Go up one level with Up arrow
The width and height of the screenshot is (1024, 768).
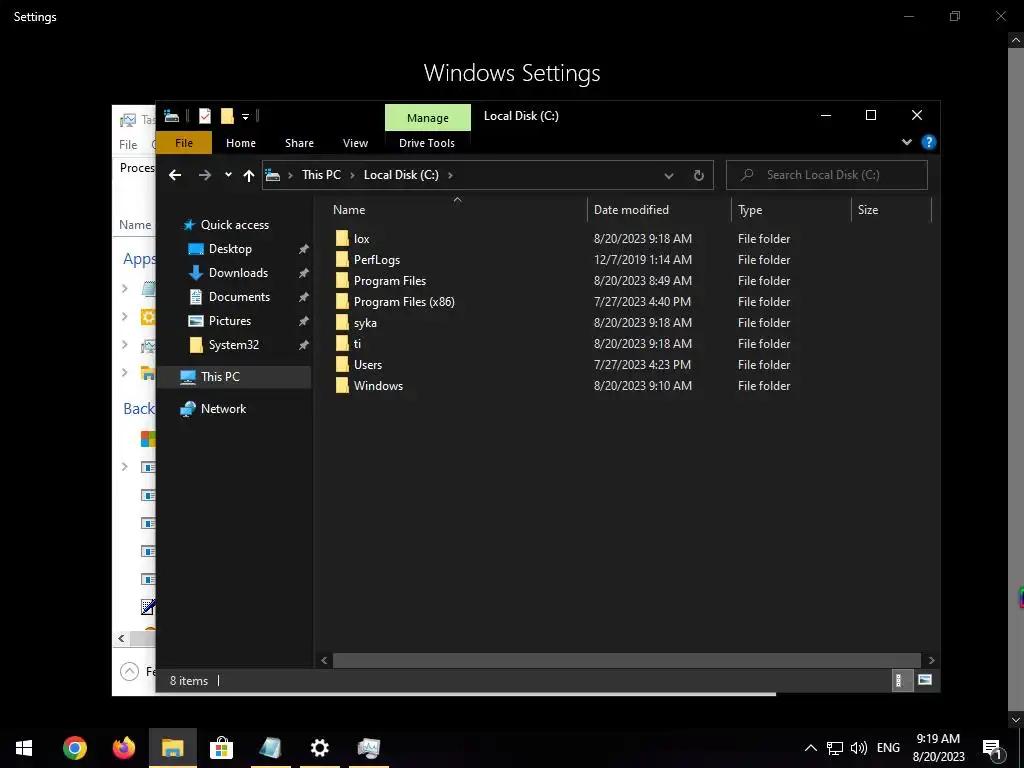tap(249, 175)
